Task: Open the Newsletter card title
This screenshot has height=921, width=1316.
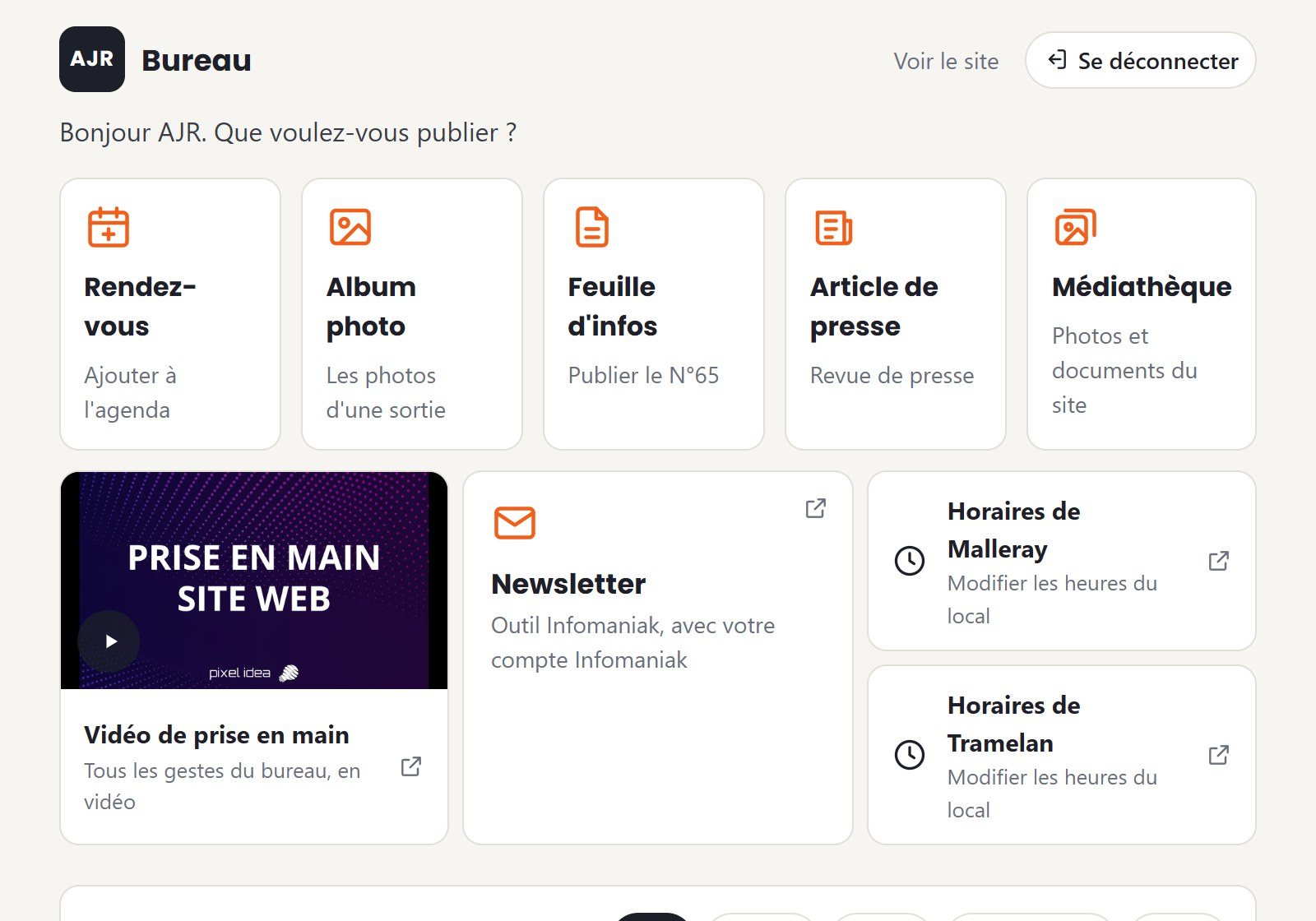Action: click(568, 584)
